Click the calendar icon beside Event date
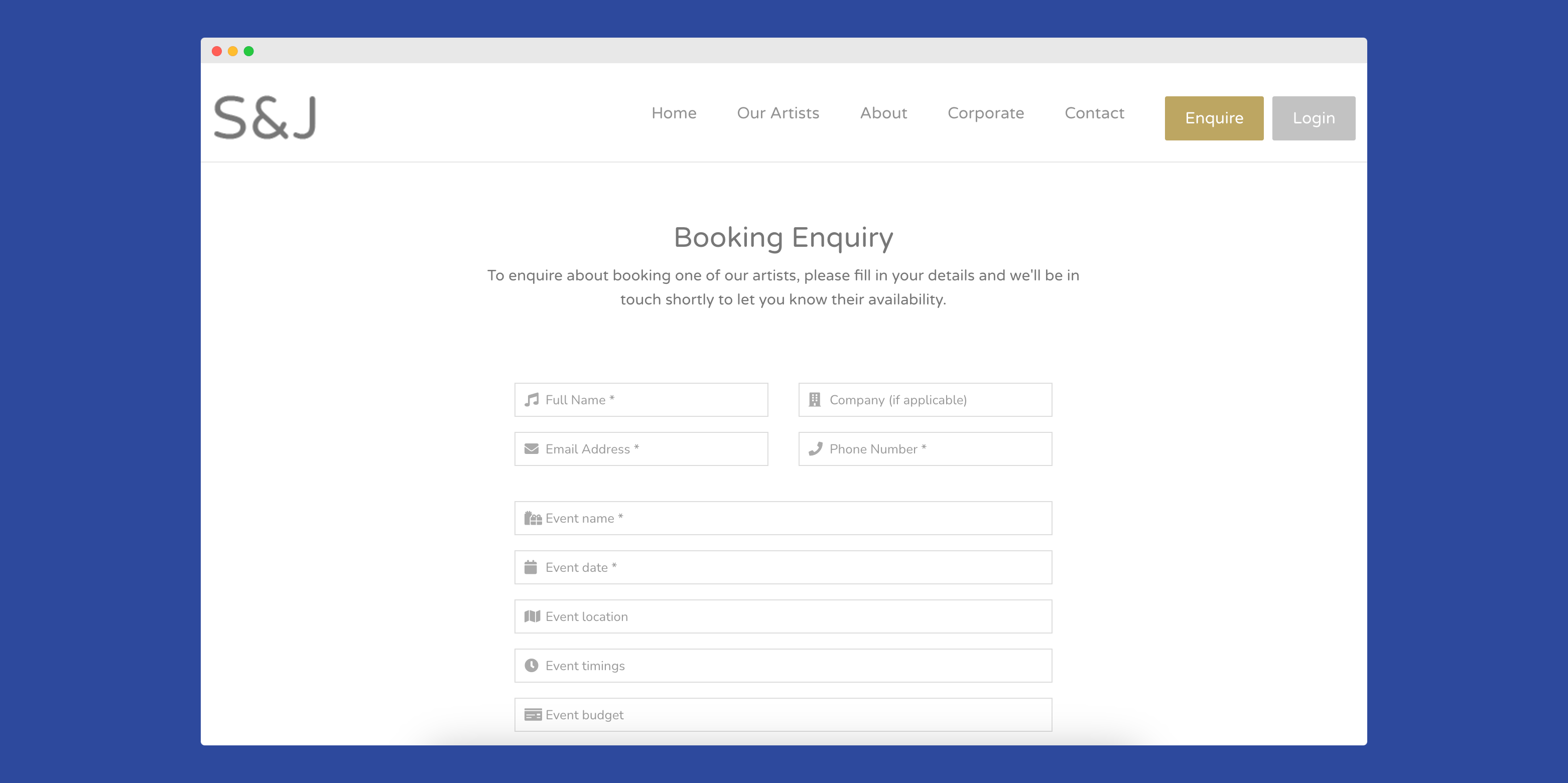Screen dimensions: 1568x783 531,567
